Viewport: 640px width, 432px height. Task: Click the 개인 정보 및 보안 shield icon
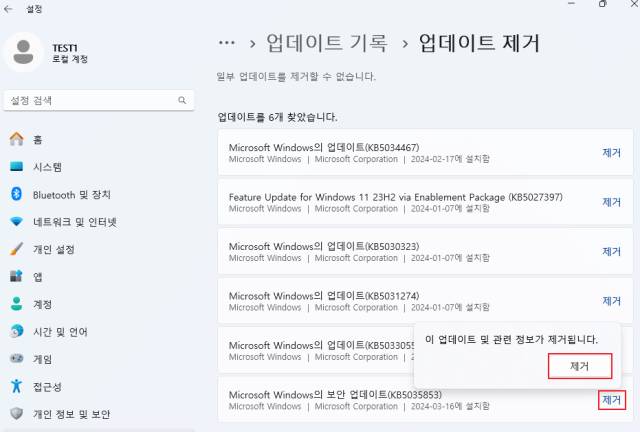click(x=16, y=414)
